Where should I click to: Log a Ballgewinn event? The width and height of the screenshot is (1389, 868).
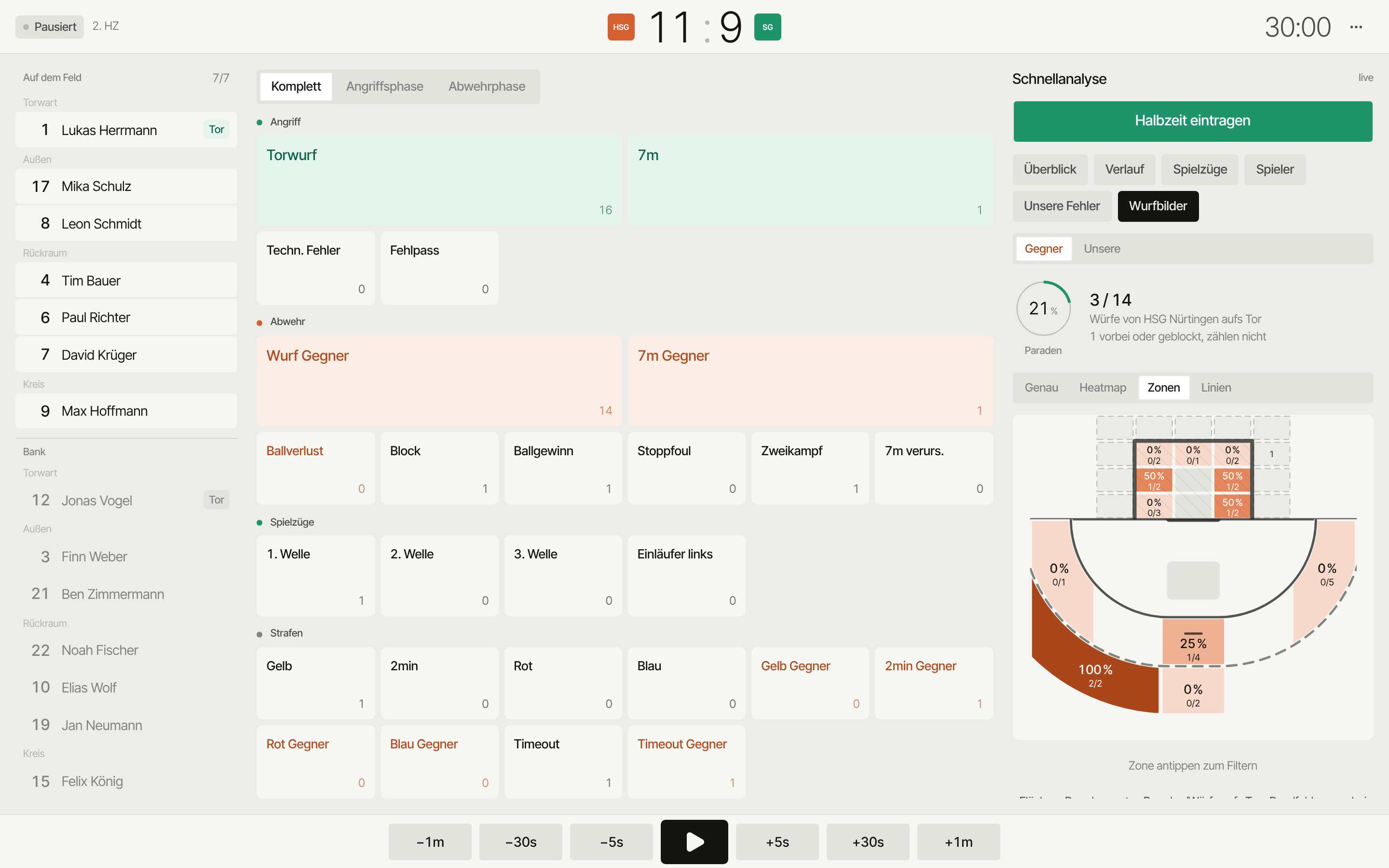[562, 468]
